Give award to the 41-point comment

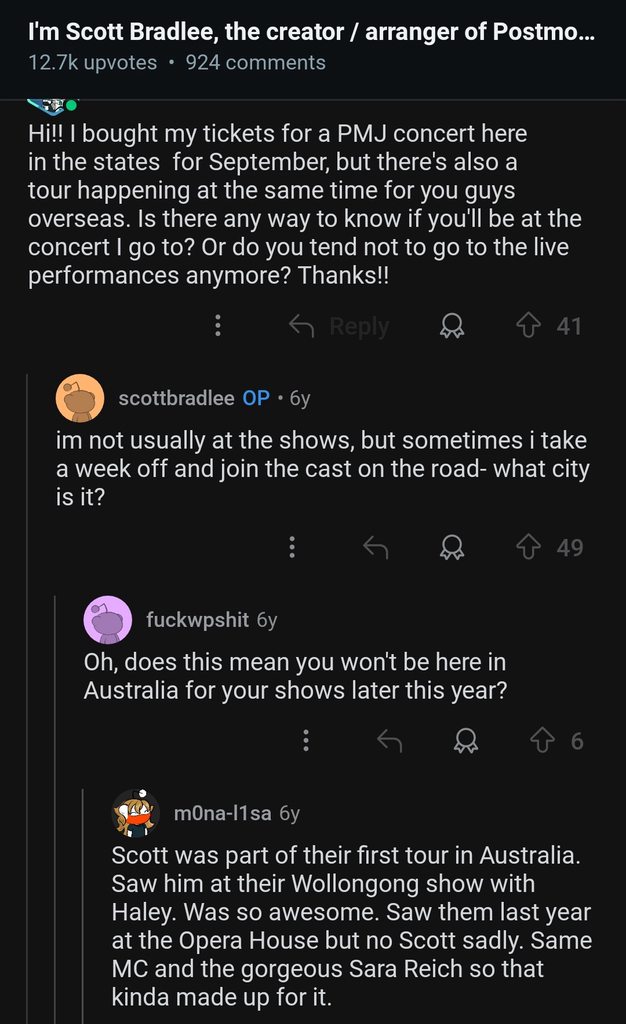pyautogui.click(x=452, y=326)
